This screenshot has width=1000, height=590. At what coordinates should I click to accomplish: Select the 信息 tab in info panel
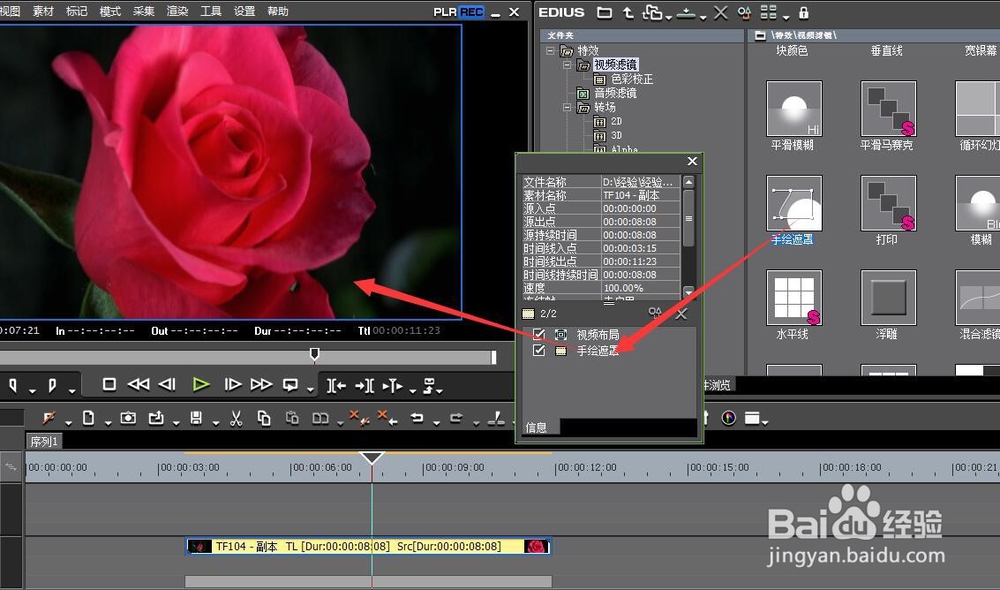(536, 427)
